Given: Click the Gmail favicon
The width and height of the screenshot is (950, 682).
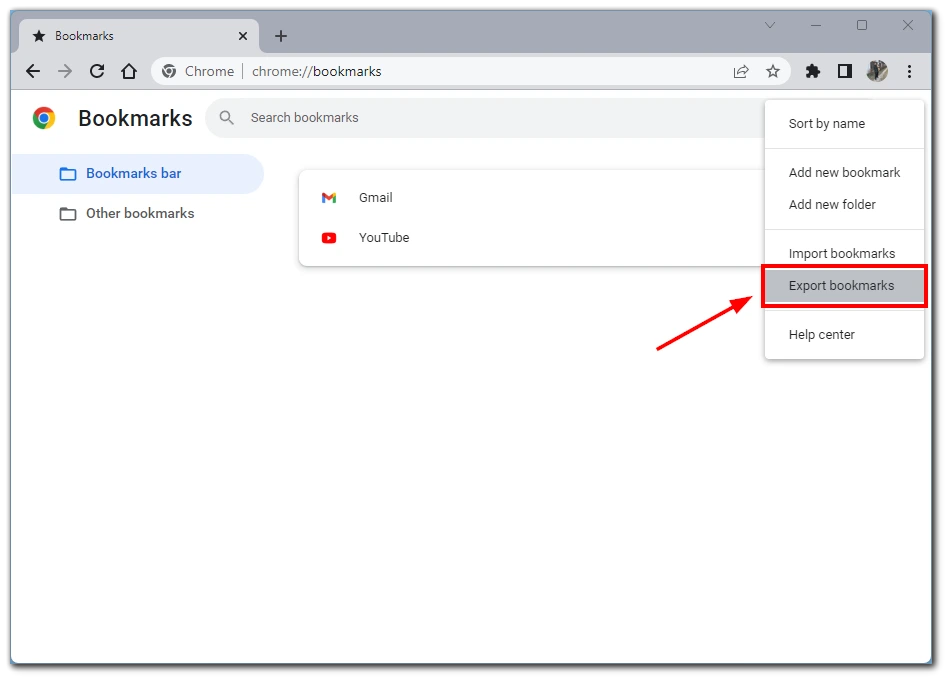Looking at the screenshot, I should point(329,198).
